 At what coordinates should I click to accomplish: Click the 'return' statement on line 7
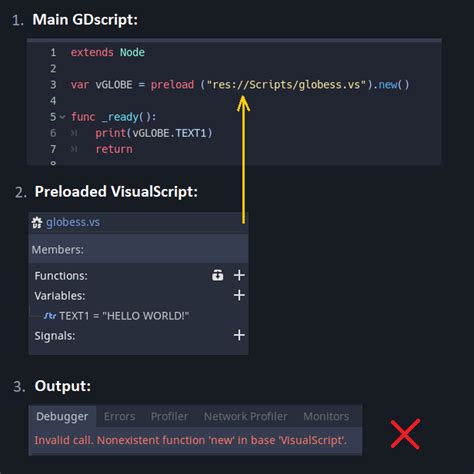[x=114, y=149]
